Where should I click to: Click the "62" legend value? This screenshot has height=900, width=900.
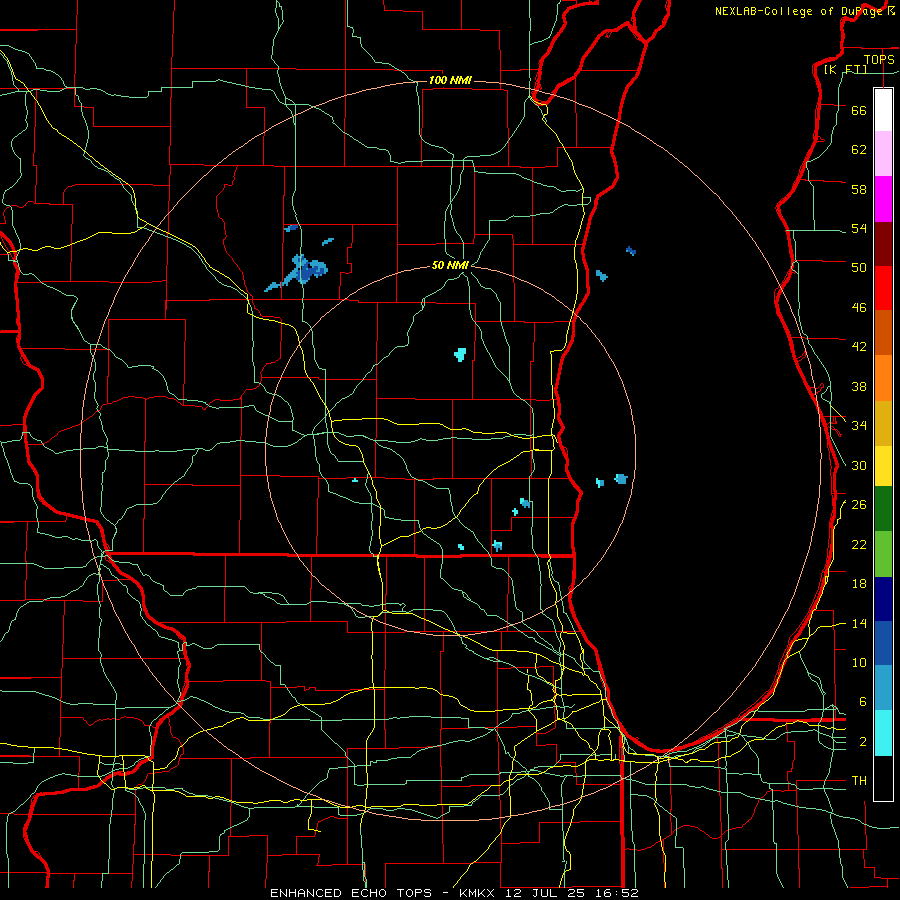[859, 150]
